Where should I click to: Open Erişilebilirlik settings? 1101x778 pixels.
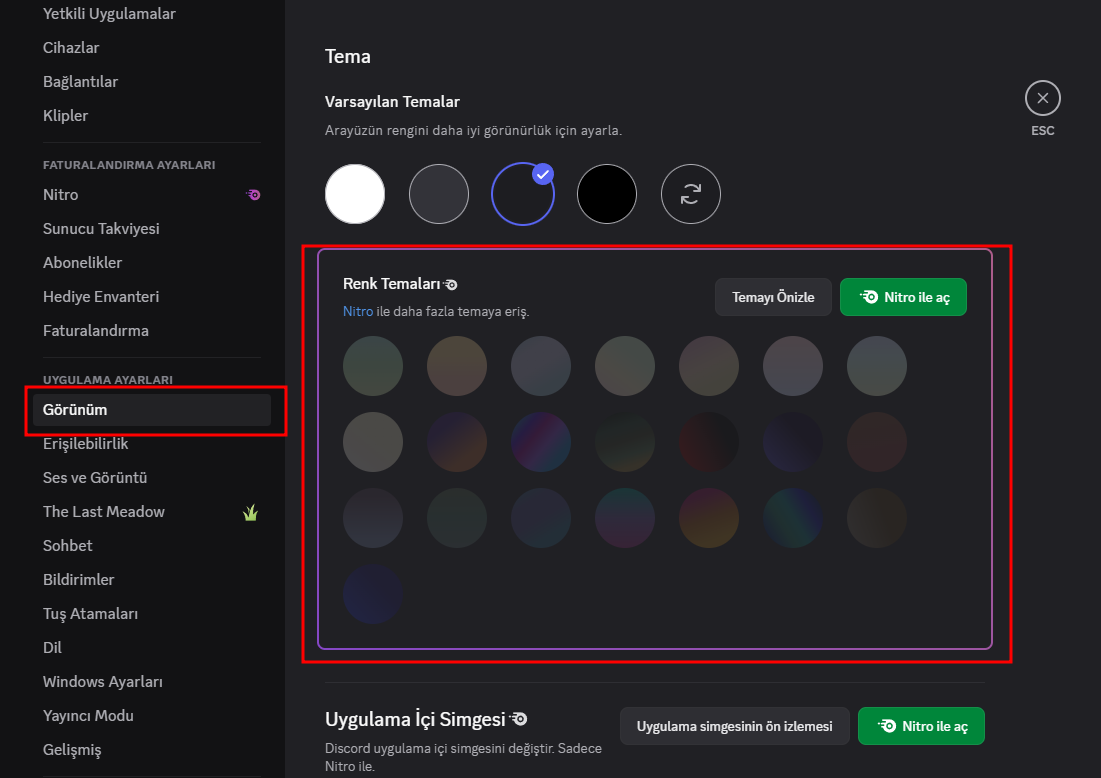pos(86,443)
